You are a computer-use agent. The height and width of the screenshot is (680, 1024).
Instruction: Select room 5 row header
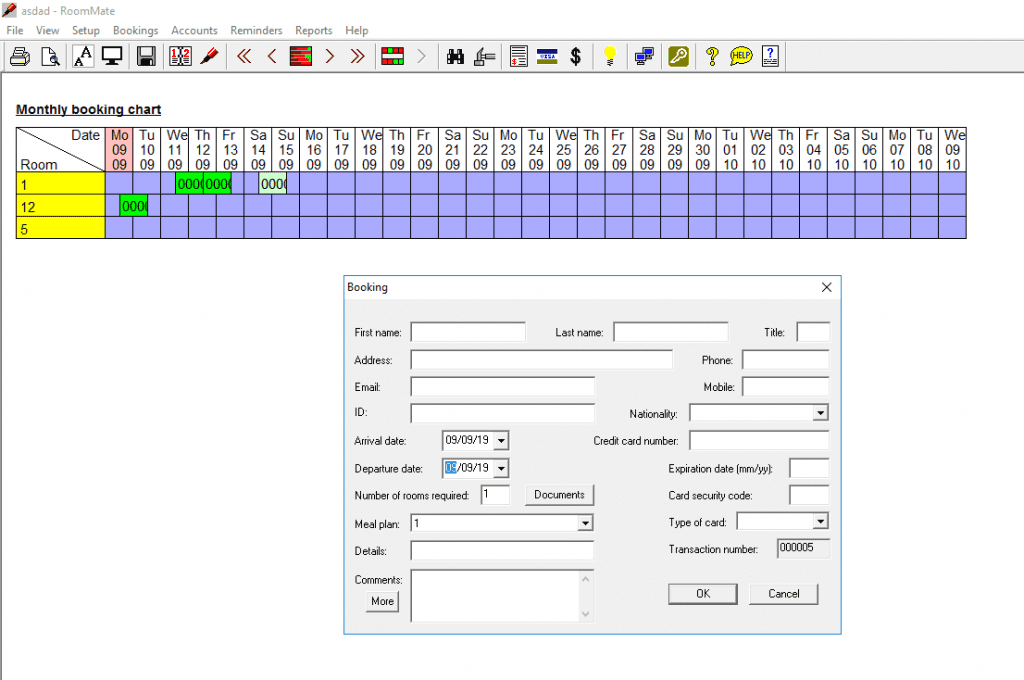point(61,229)
